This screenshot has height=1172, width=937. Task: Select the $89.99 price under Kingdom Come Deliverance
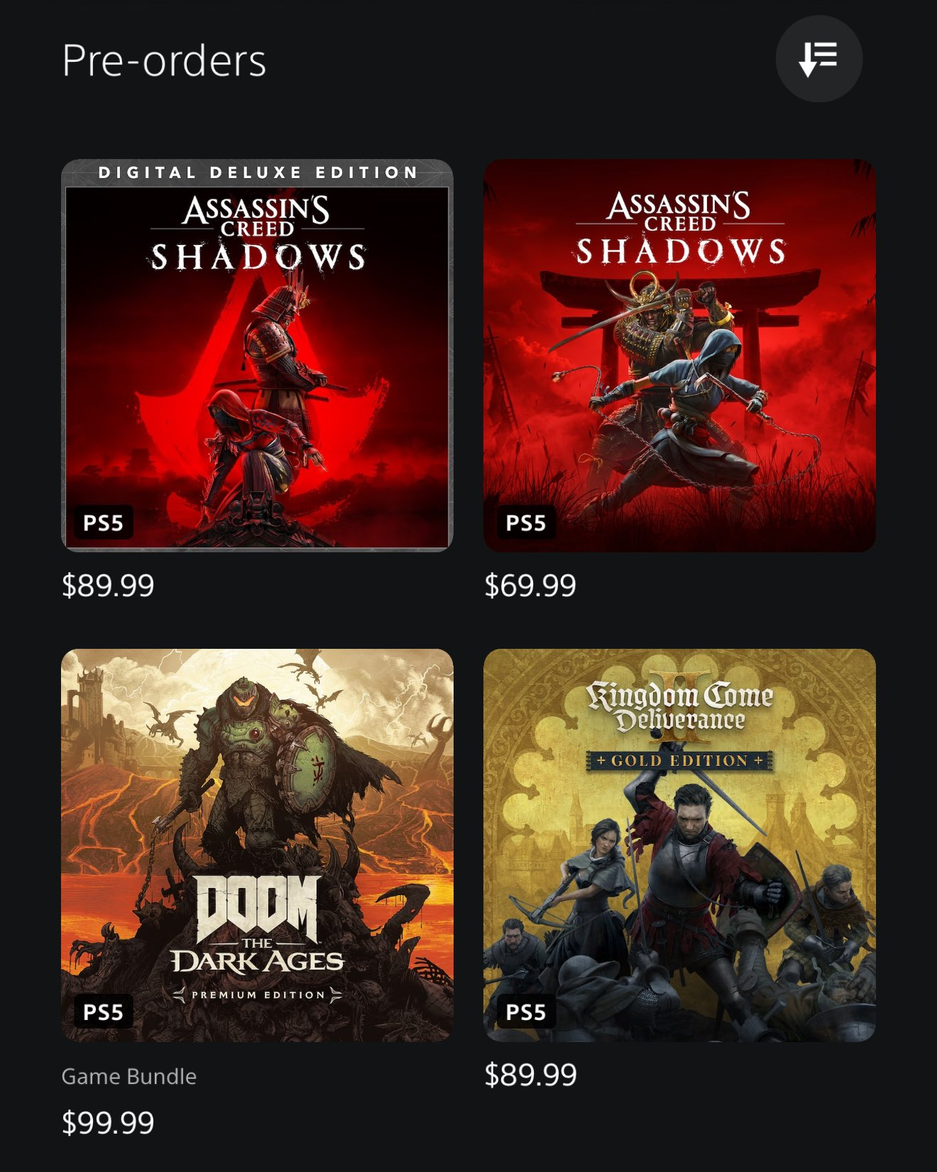[x=531, y=1075]
